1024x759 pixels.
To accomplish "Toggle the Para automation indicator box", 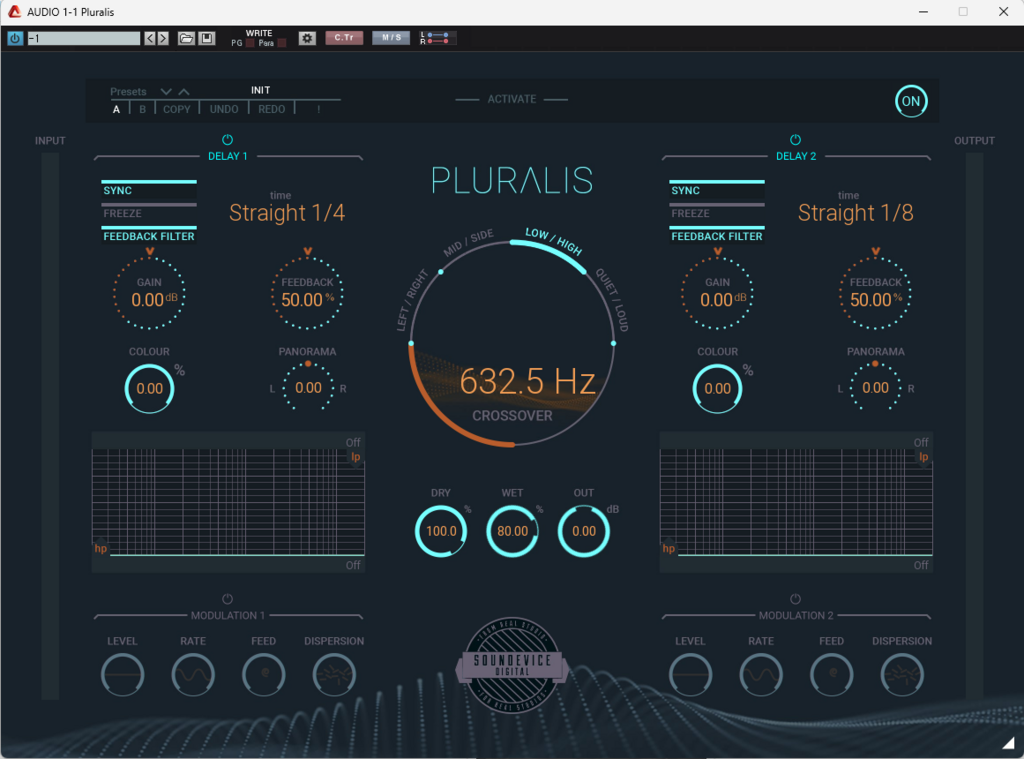I will tap(281, 43).
